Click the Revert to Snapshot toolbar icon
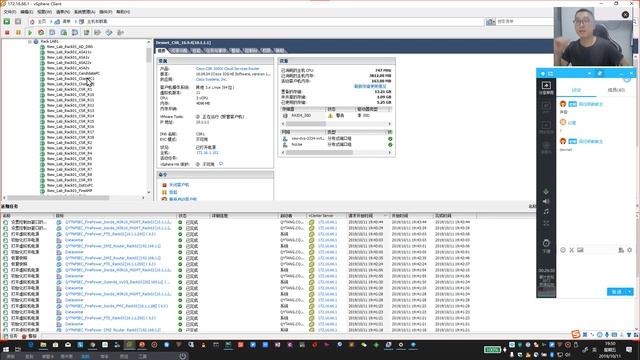The width and height of the screenshot is (640, 360). click(64, 32)
